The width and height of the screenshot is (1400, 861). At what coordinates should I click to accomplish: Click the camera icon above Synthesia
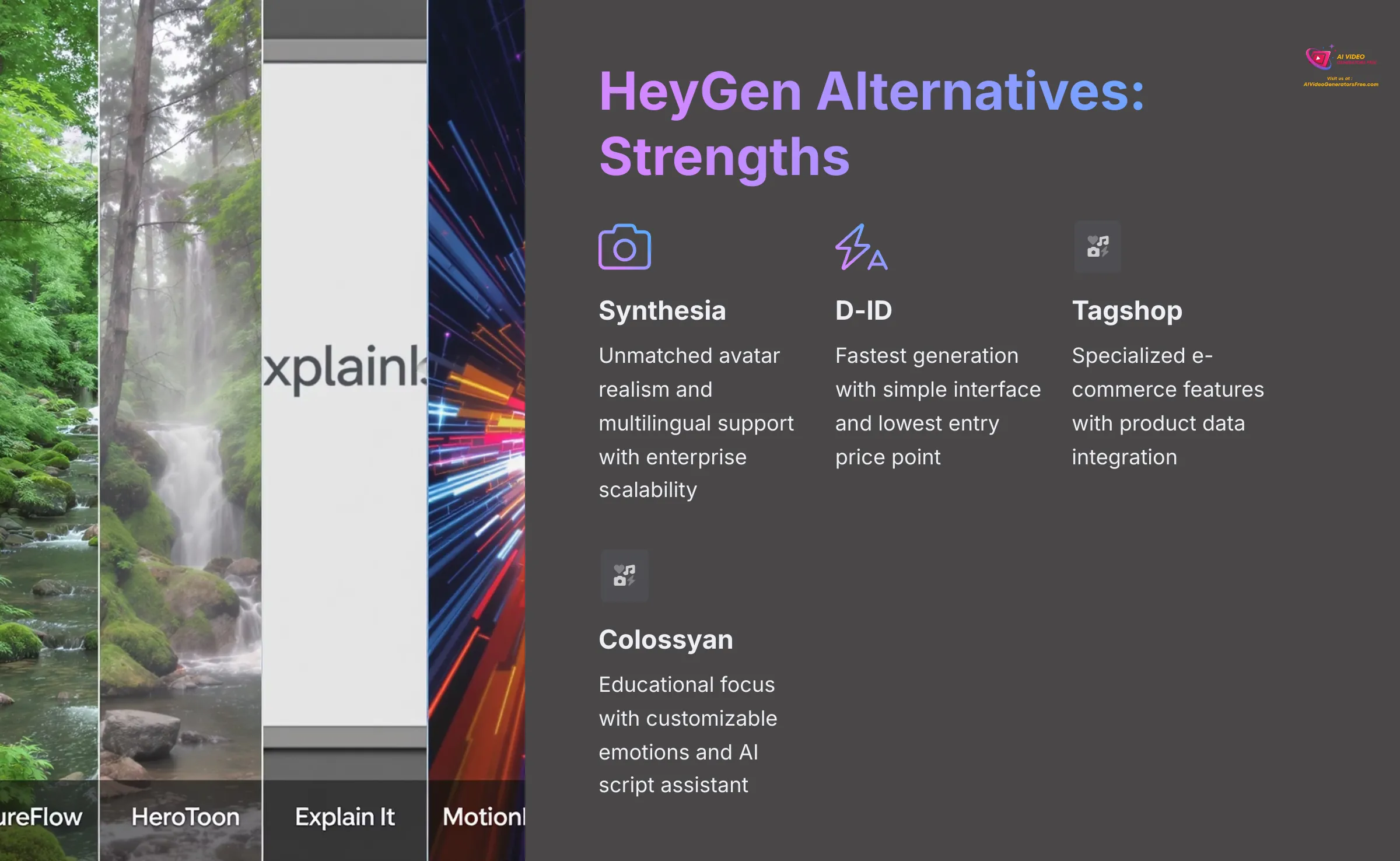coord(624,247)
